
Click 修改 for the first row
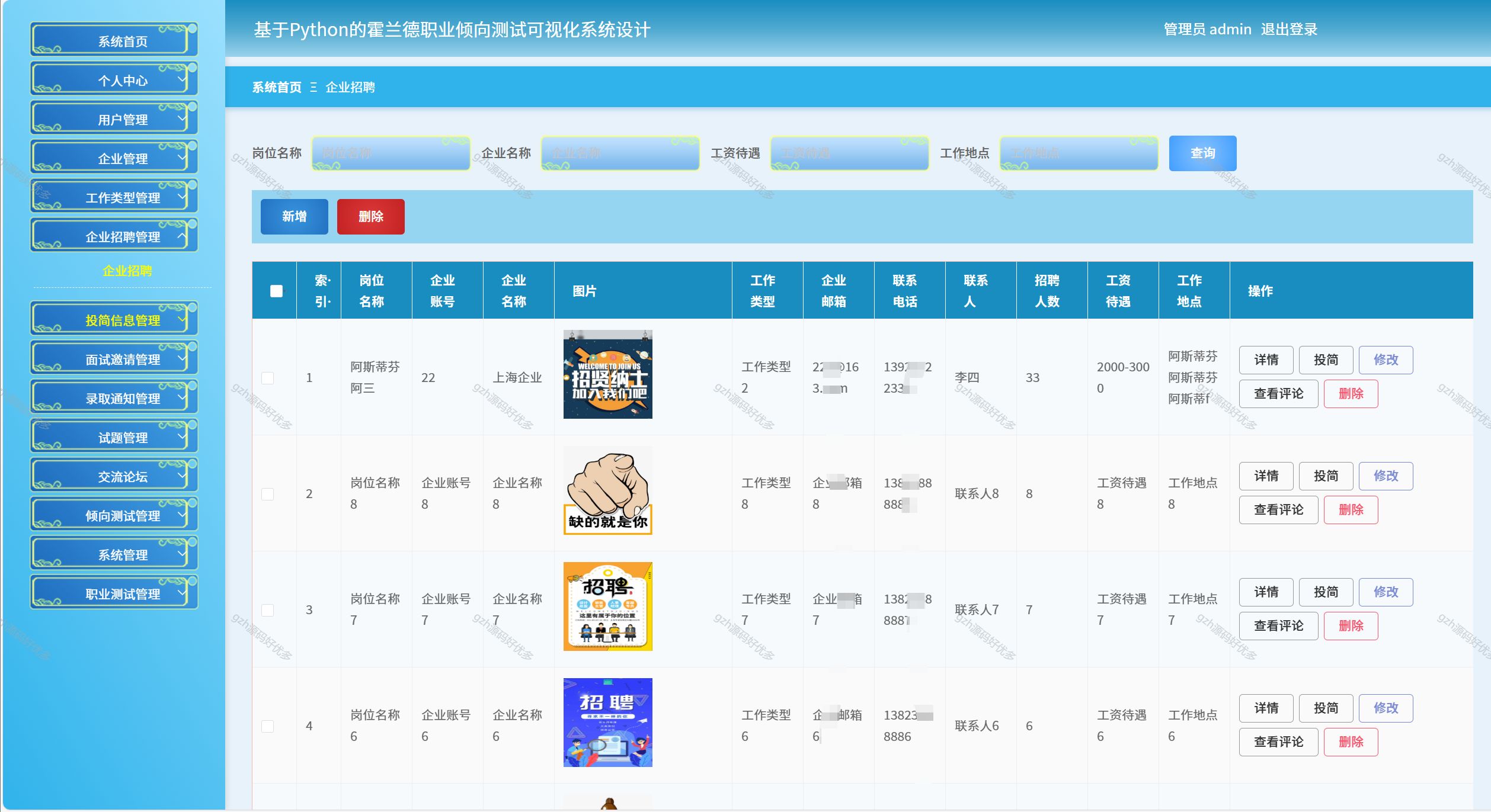1385,360
